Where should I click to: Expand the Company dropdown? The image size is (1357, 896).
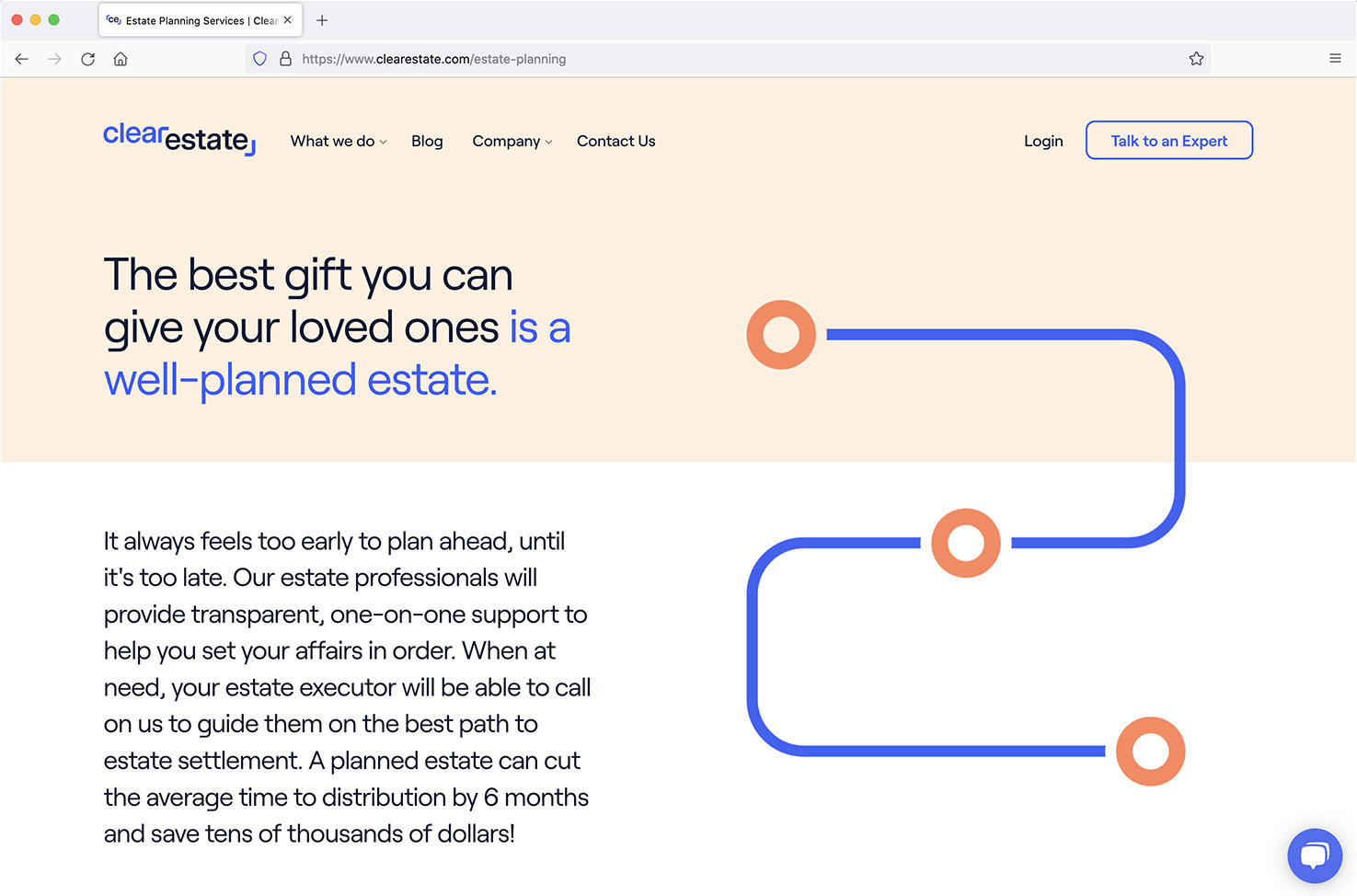point(512,141)
